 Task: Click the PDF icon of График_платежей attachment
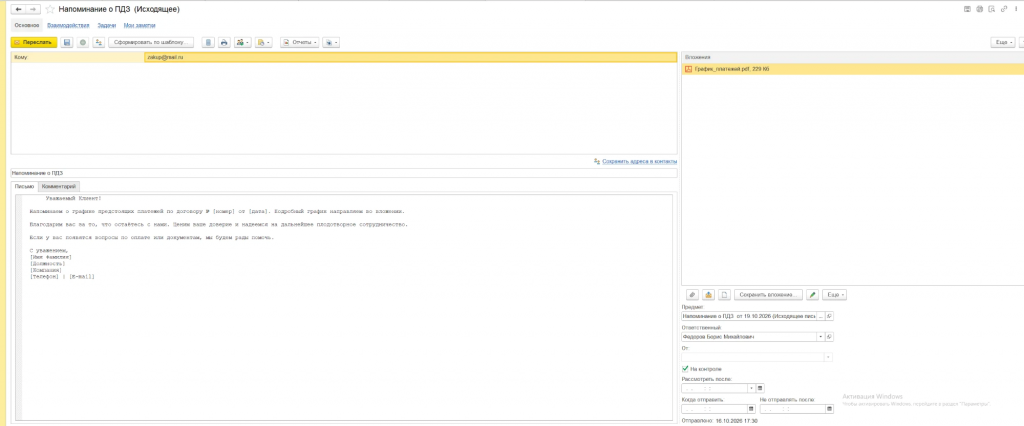pos(688,69)
